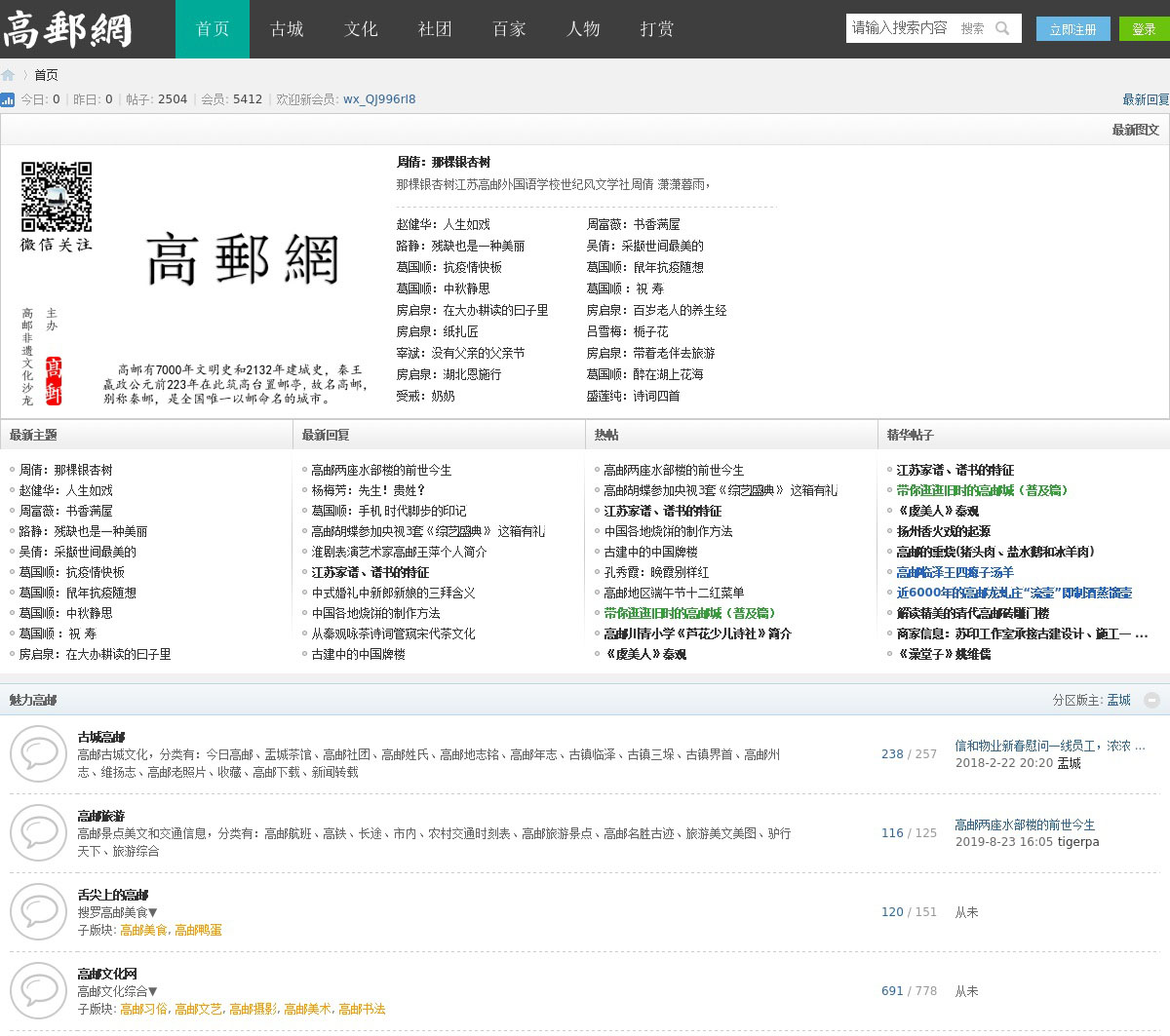Open the 古城 navigation tab
The height and width of the screenshot is (1036, 1170).
click(287, 29)
